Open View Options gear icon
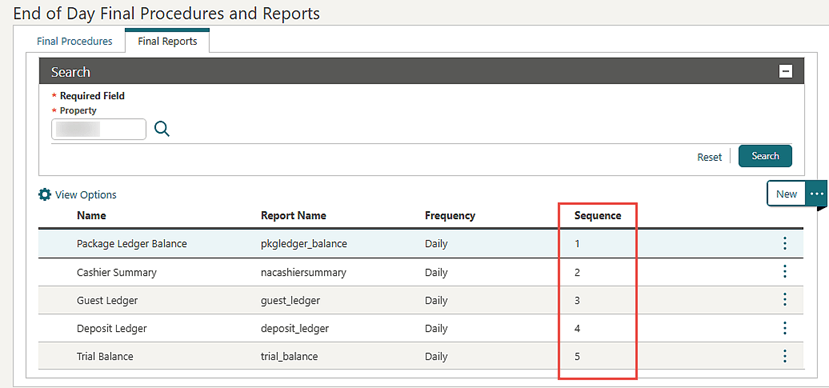829x388 pixels. point(44,195)
